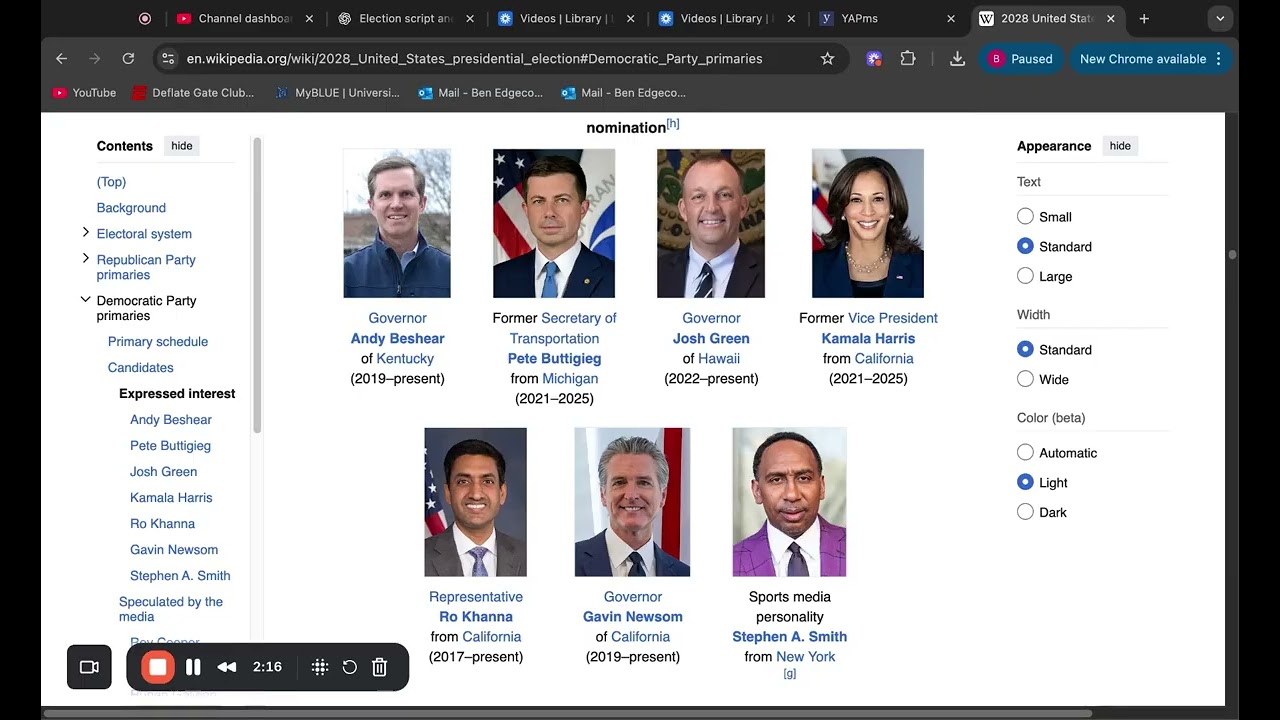Open the Gavin Newsom name link under photo
Screen dimensions: 1280x720
633,616
